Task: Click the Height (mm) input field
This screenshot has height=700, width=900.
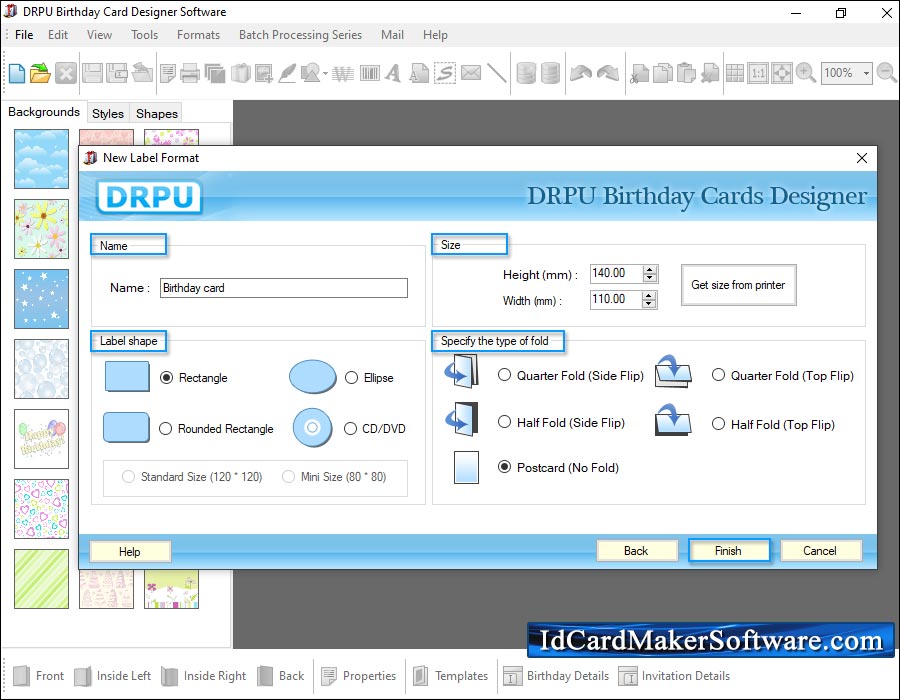Action: (616, 274)
